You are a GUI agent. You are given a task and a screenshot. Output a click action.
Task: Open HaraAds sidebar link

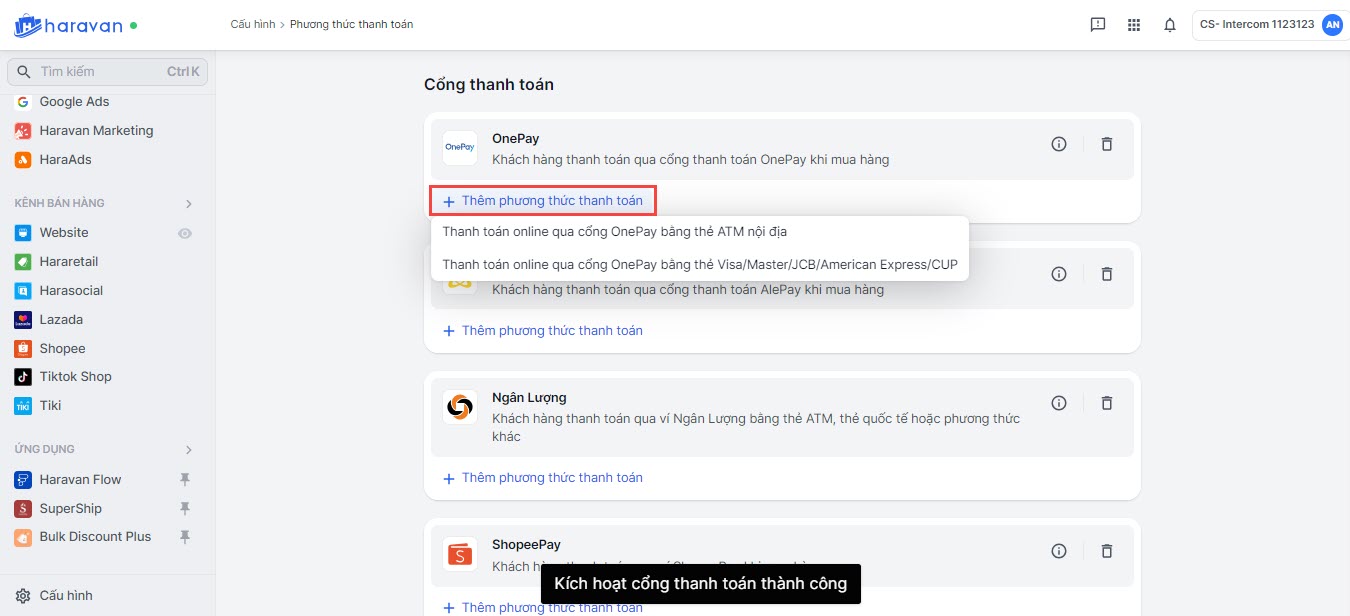click(x=66, y=160)
